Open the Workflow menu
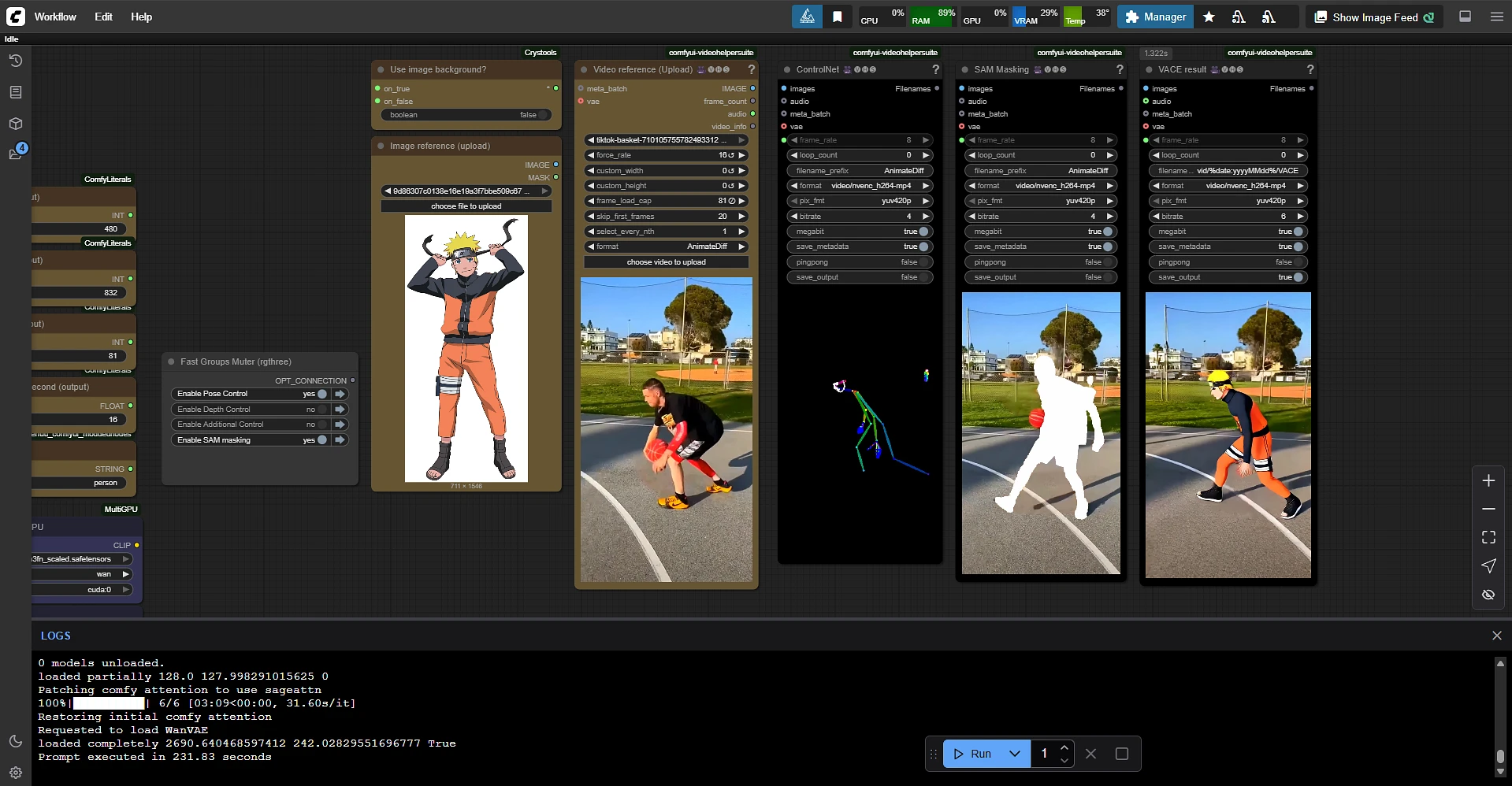Image resolution: width=1512 pixels, height=786 pixels. pyautogui.click(x=55, y=17)
